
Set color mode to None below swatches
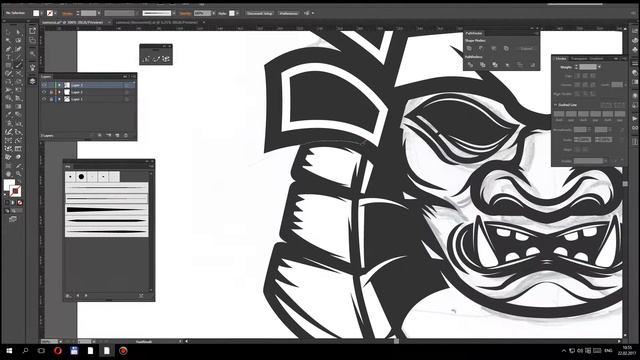[x=20, y=203]
